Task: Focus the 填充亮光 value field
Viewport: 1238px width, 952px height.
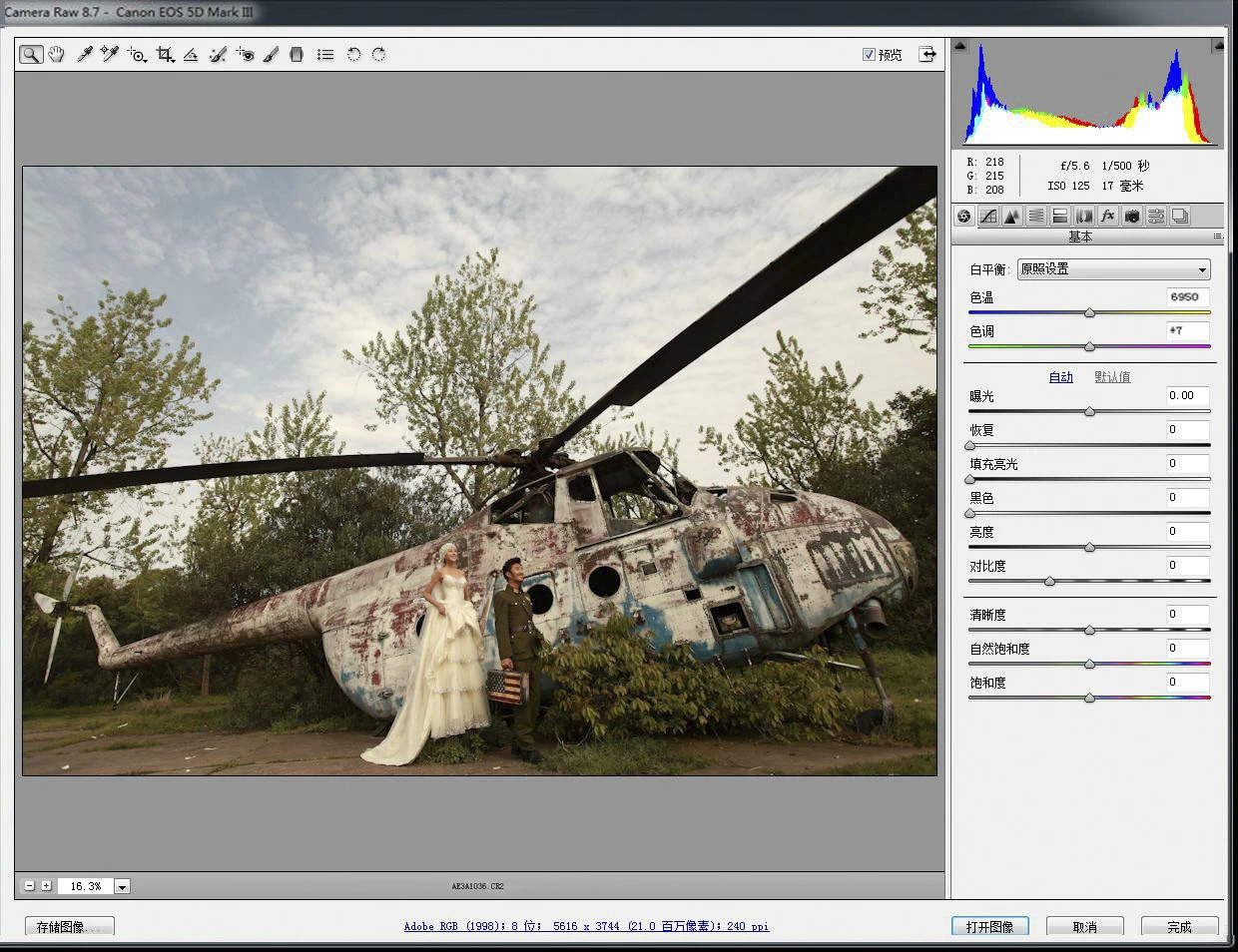Action: pos(1187,463)
